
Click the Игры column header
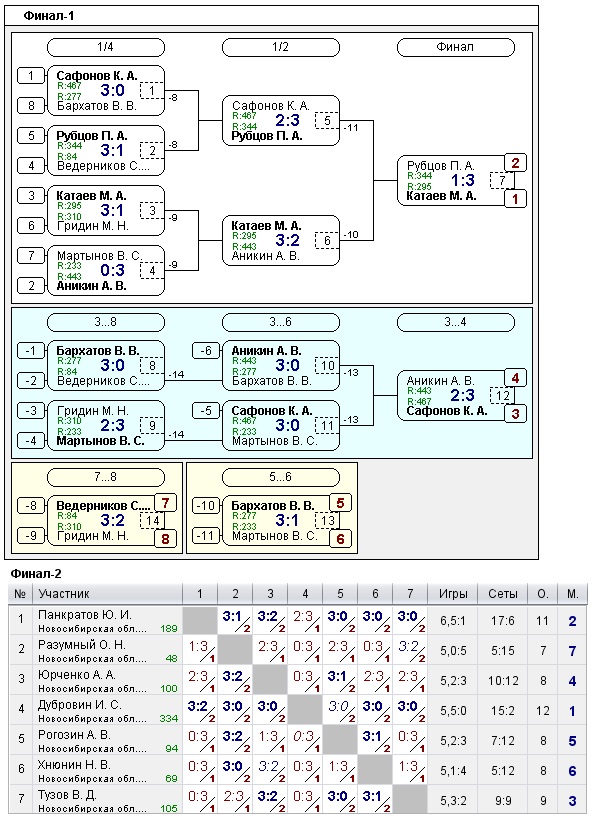pyautogui.click(x=453, y=594)
